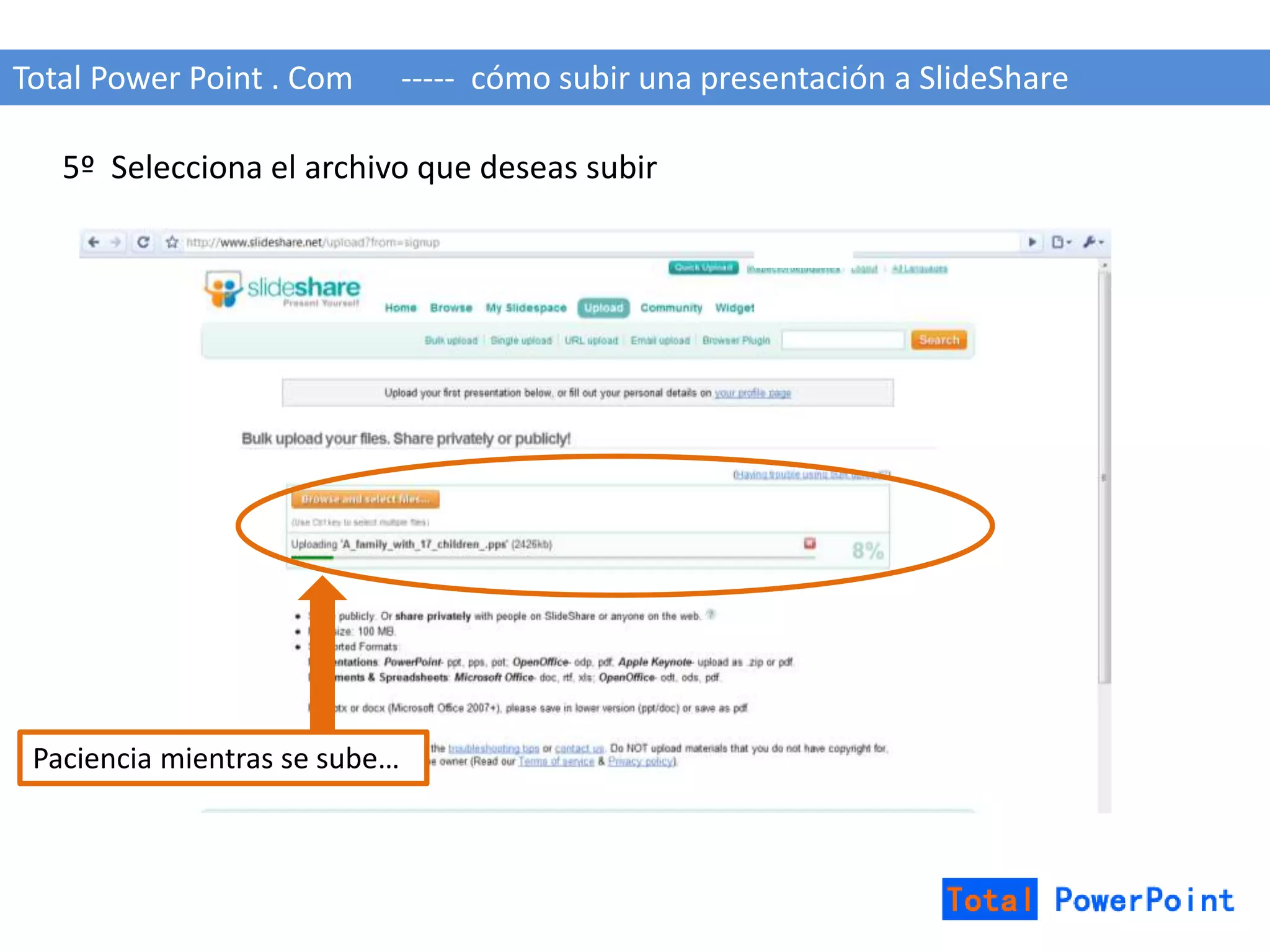The width and height of the screenshot is (1270, 952).
Task: Click the page vertical scrollbar thumb
Action: pos(1104,477)
